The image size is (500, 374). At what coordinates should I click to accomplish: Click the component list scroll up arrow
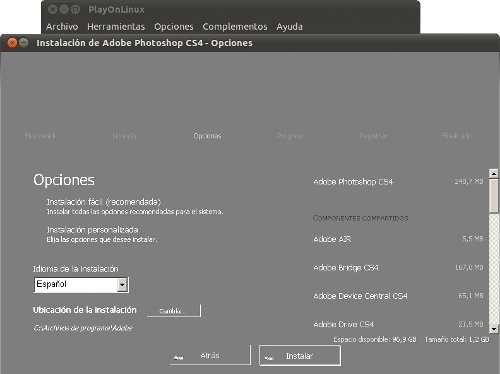[494, 173]
